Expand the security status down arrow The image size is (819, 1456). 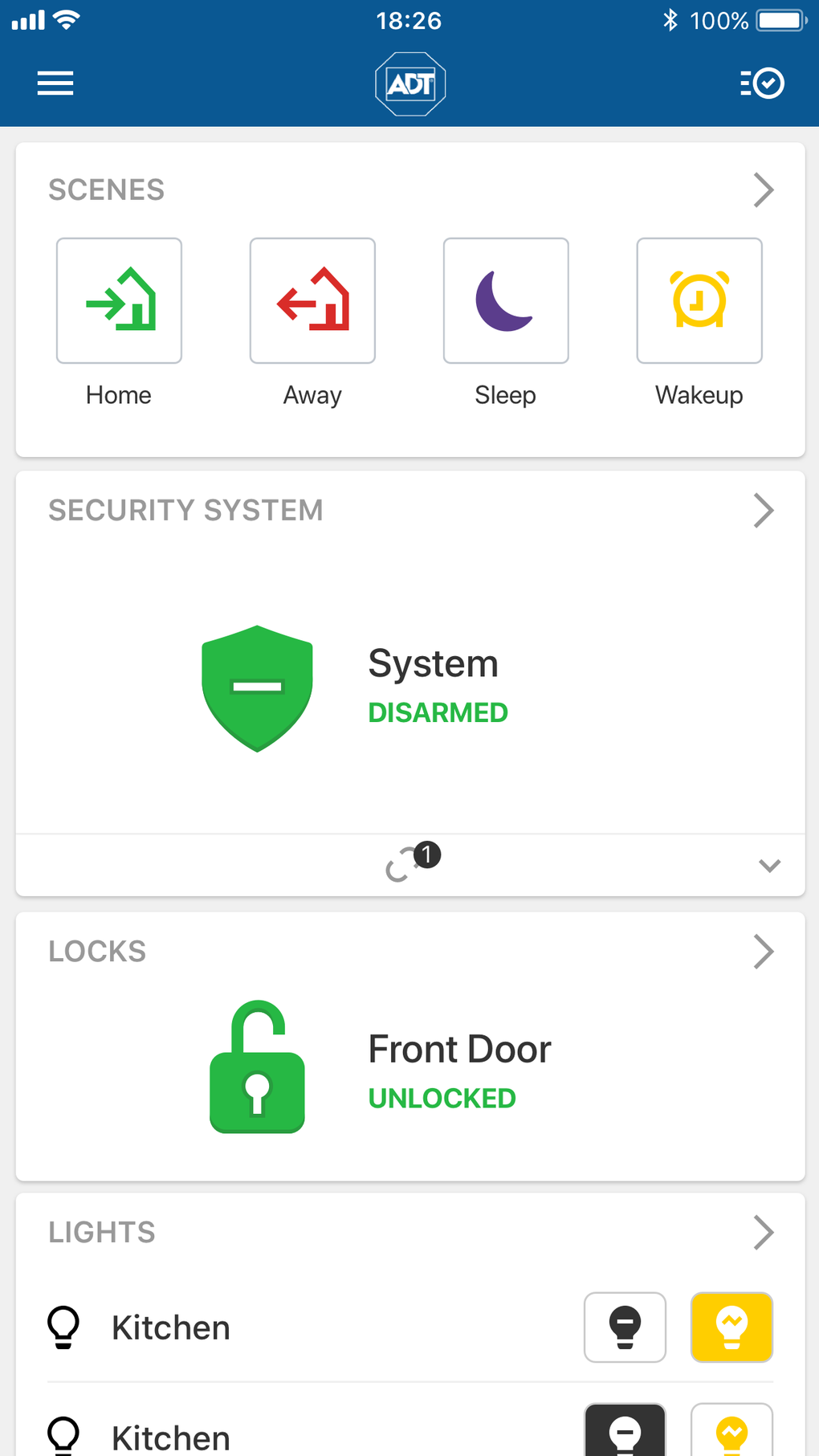tap(769, 866)
